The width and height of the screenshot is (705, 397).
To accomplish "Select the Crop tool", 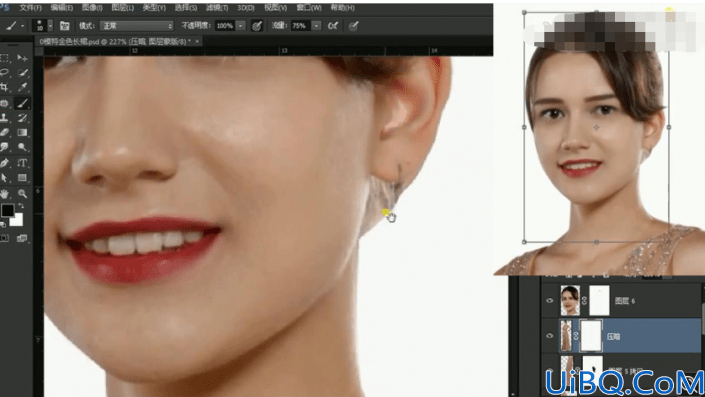I will pos(5,87).
